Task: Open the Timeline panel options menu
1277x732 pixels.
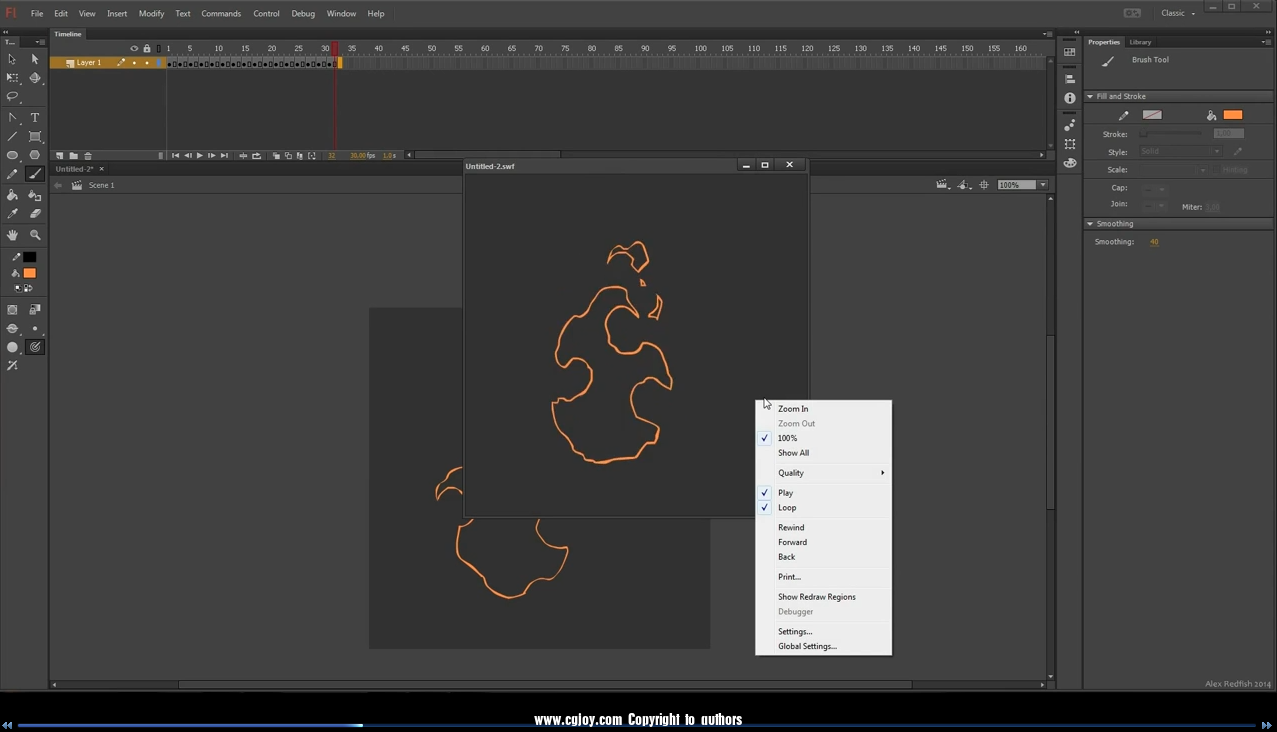Action: coord(1047,34)
